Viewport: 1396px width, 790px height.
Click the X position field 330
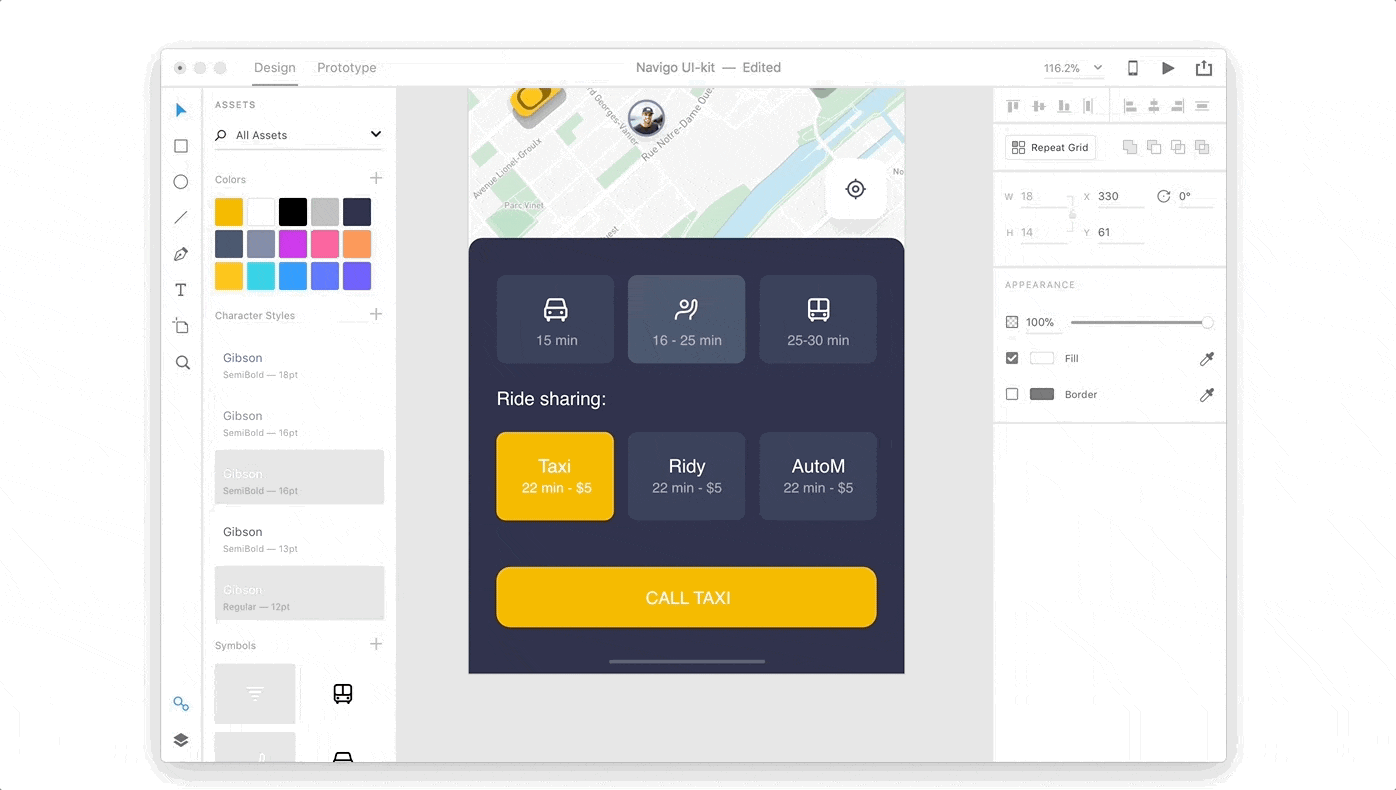[x=1120, y=197]
